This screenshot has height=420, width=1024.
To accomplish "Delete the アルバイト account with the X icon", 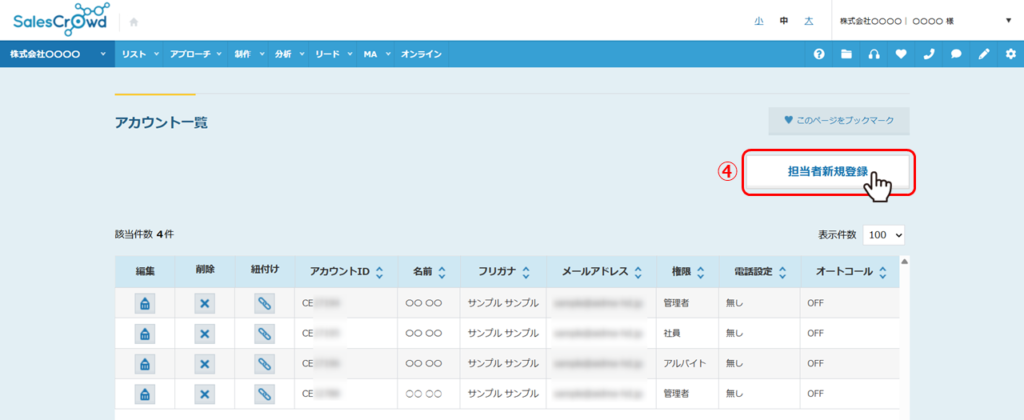I will pyautogui.click(x=204, y=363).
